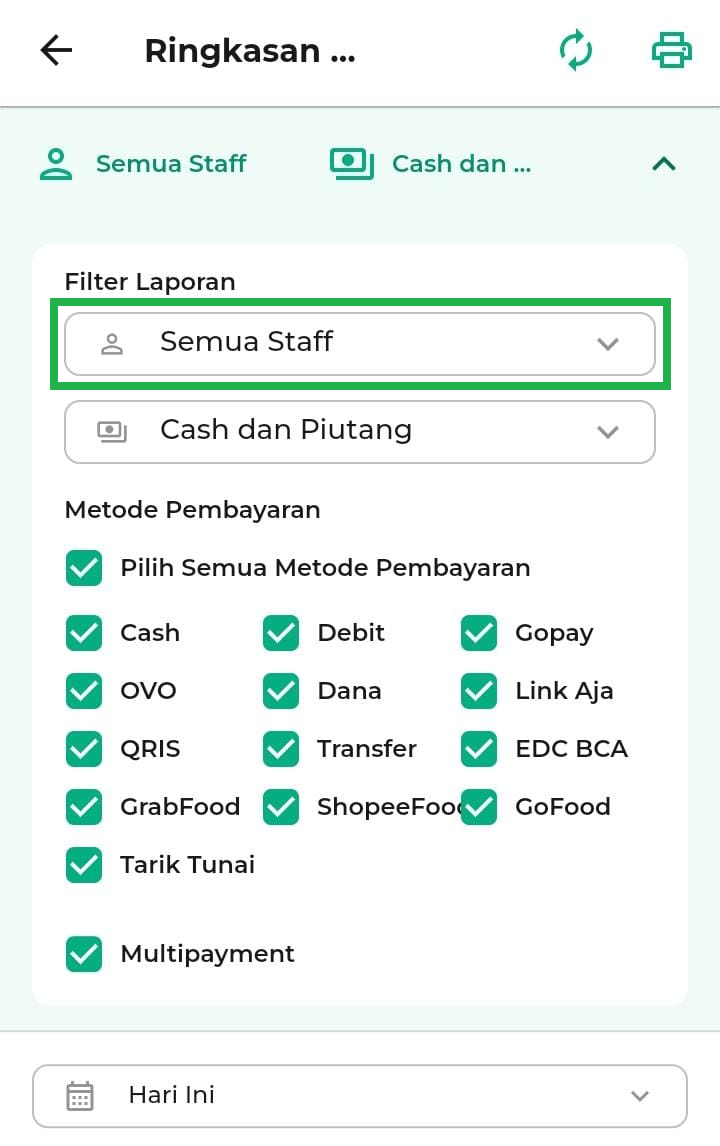720x1146 pixels.
Task: Uncheck the Transfer payment method
Action: click(x=281, y=749)
